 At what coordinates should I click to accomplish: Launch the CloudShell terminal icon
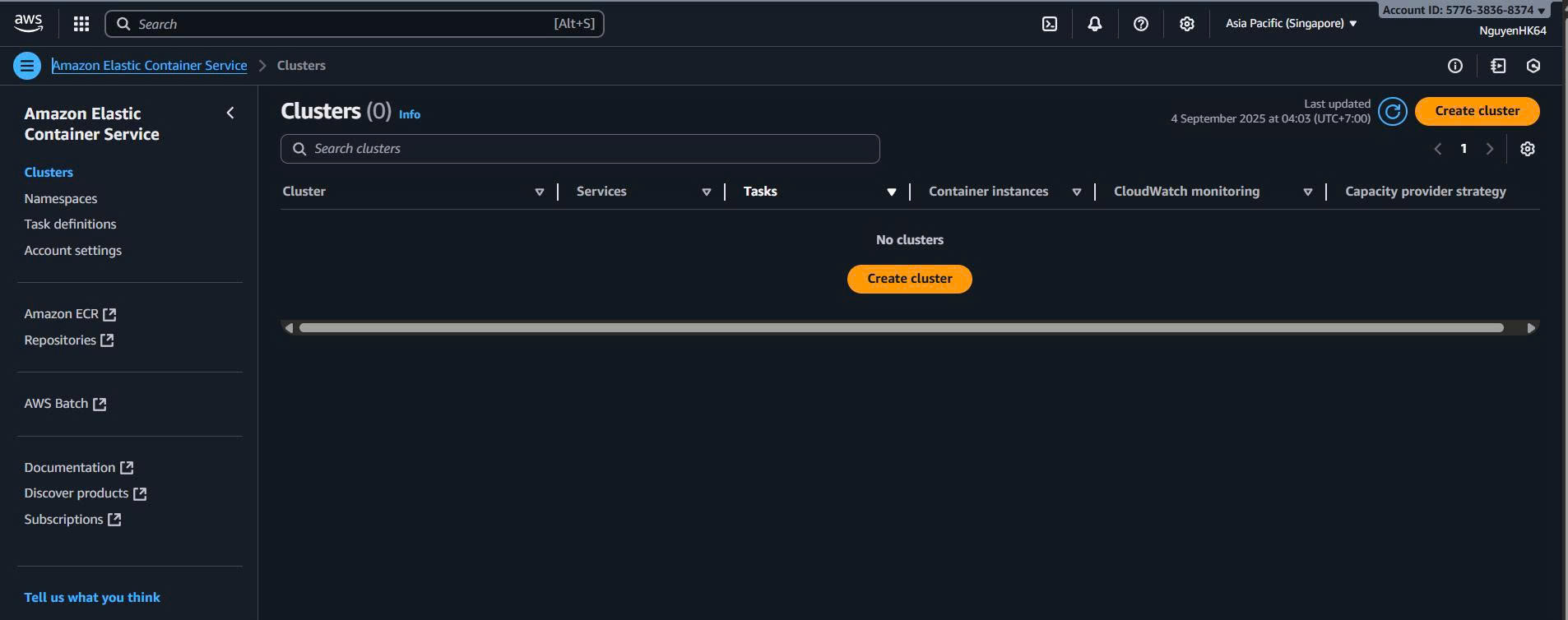coord(1050,24)
